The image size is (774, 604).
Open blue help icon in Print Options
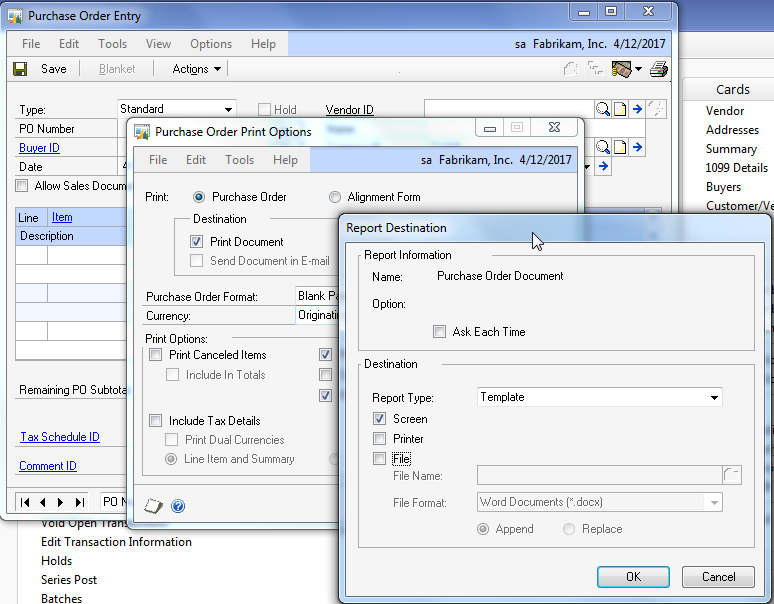coord(178,506)
